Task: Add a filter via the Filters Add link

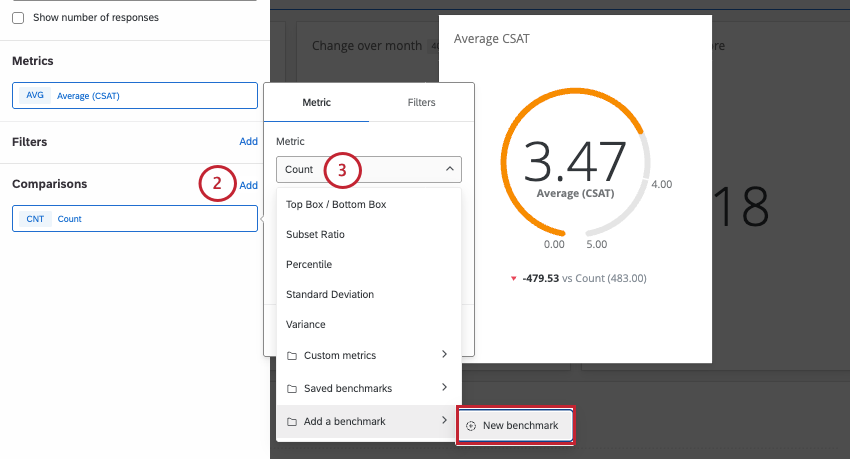Action: 249,141
